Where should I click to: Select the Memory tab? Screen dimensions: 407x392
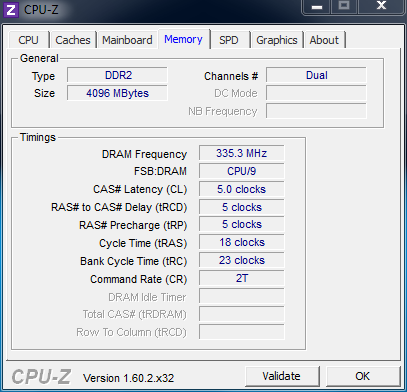183,39
